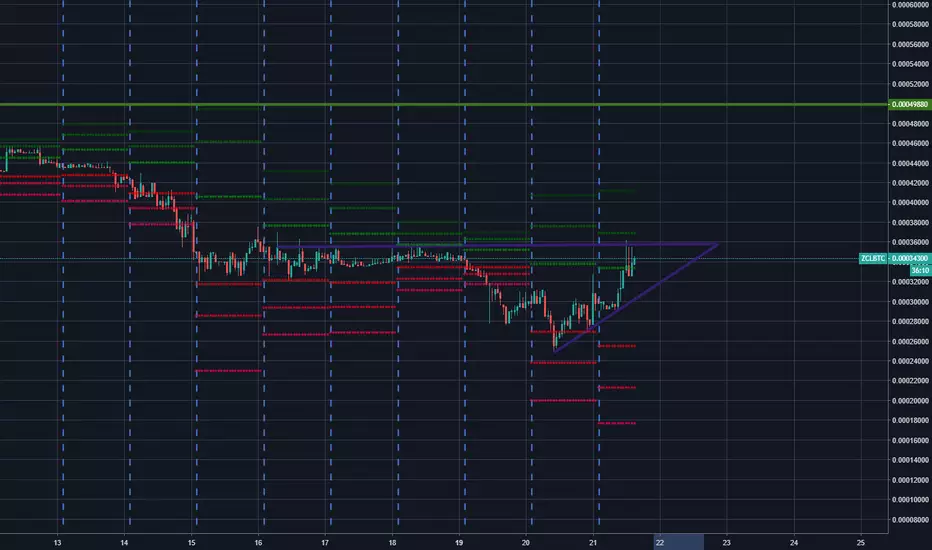
Task: Click the 0.00022000 price axis label
Action: [909, 381]
